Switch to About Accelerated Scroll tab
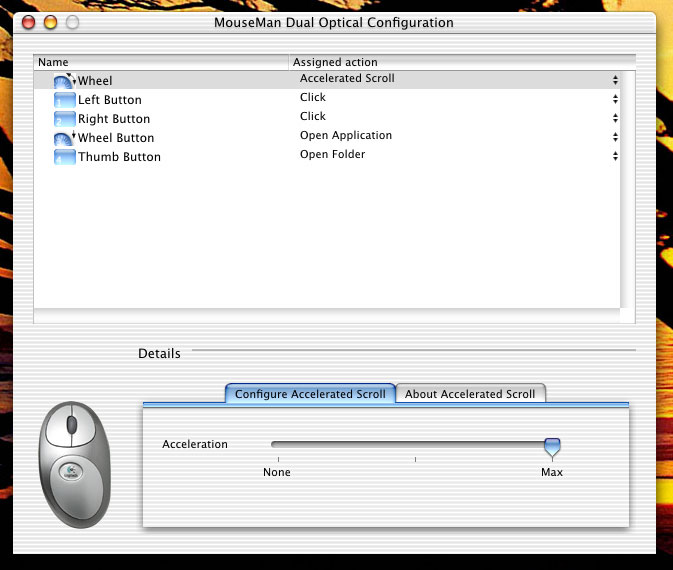The image size is (673, 570). click(470, 394)
